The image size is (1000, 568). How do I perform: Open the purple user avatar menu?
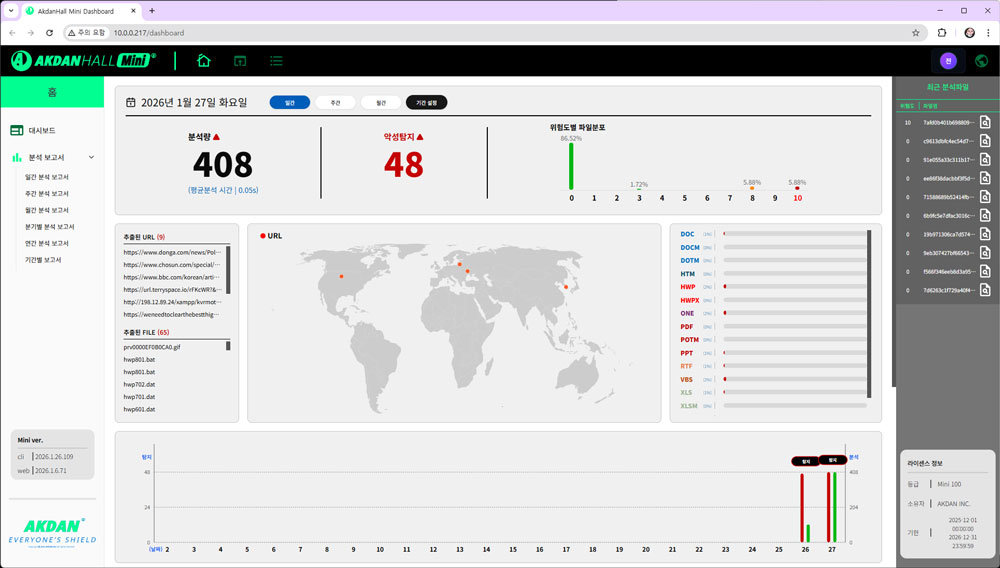948,61
